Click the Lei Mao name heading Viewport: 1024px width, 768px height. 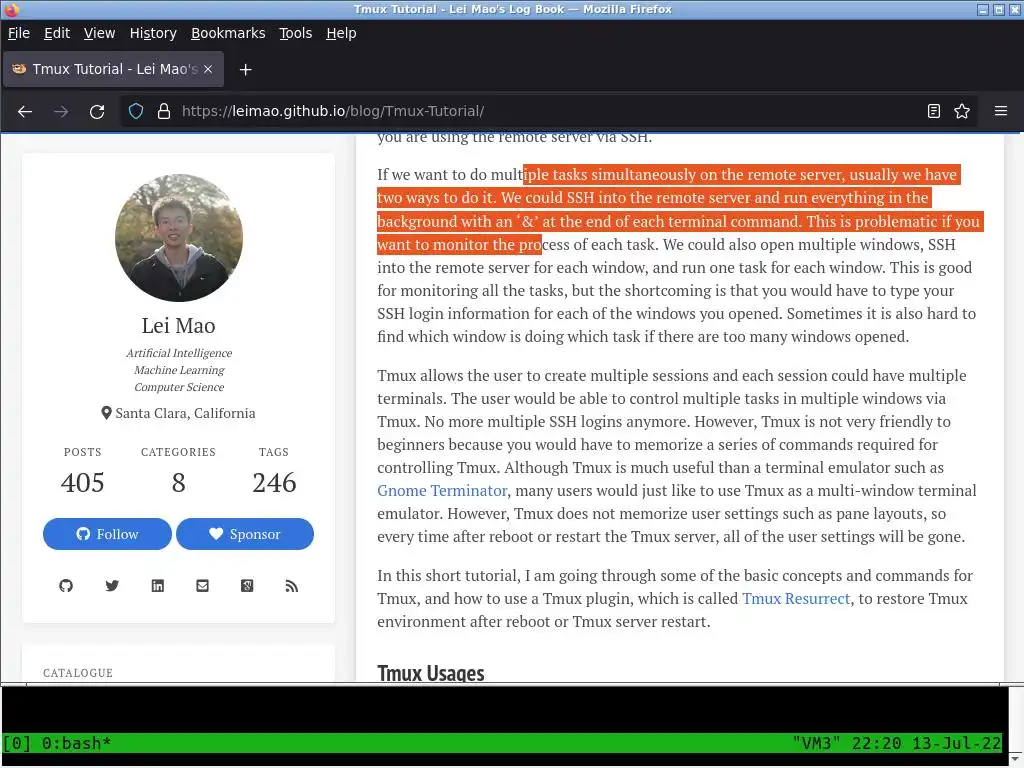tap(178, 326)
